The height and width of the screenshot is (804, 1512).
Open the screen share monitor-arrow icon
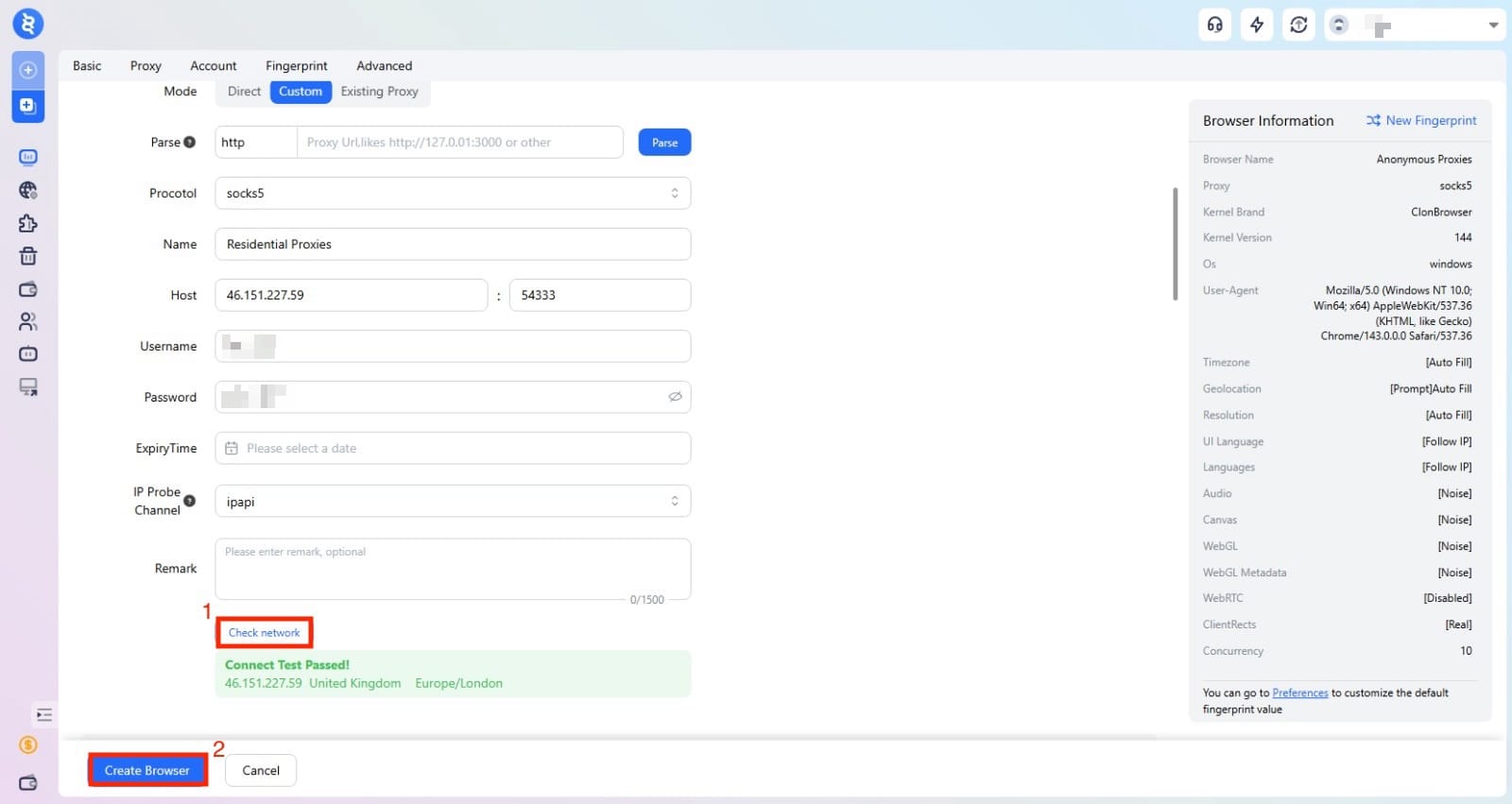(27, 386)
